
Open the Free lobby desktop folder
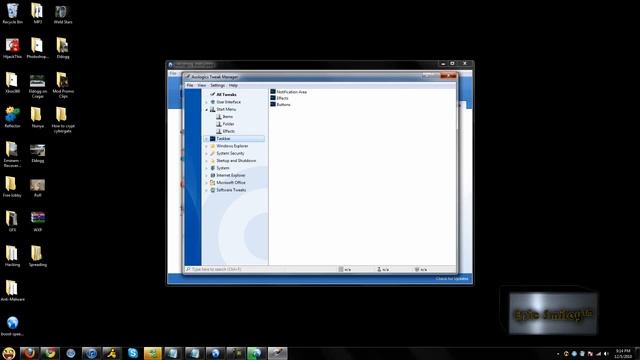tap(12, 187)
